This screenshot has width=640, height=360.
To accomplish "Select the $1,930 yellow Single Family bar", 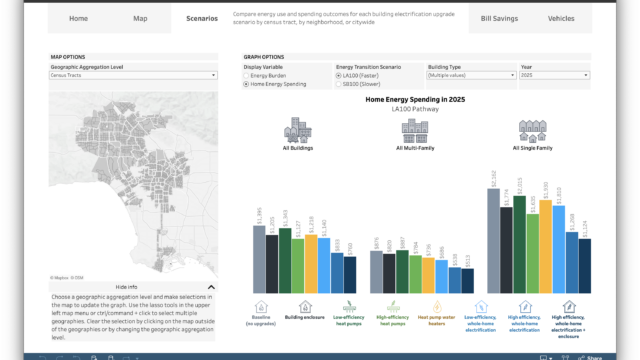I will [546, 247].
